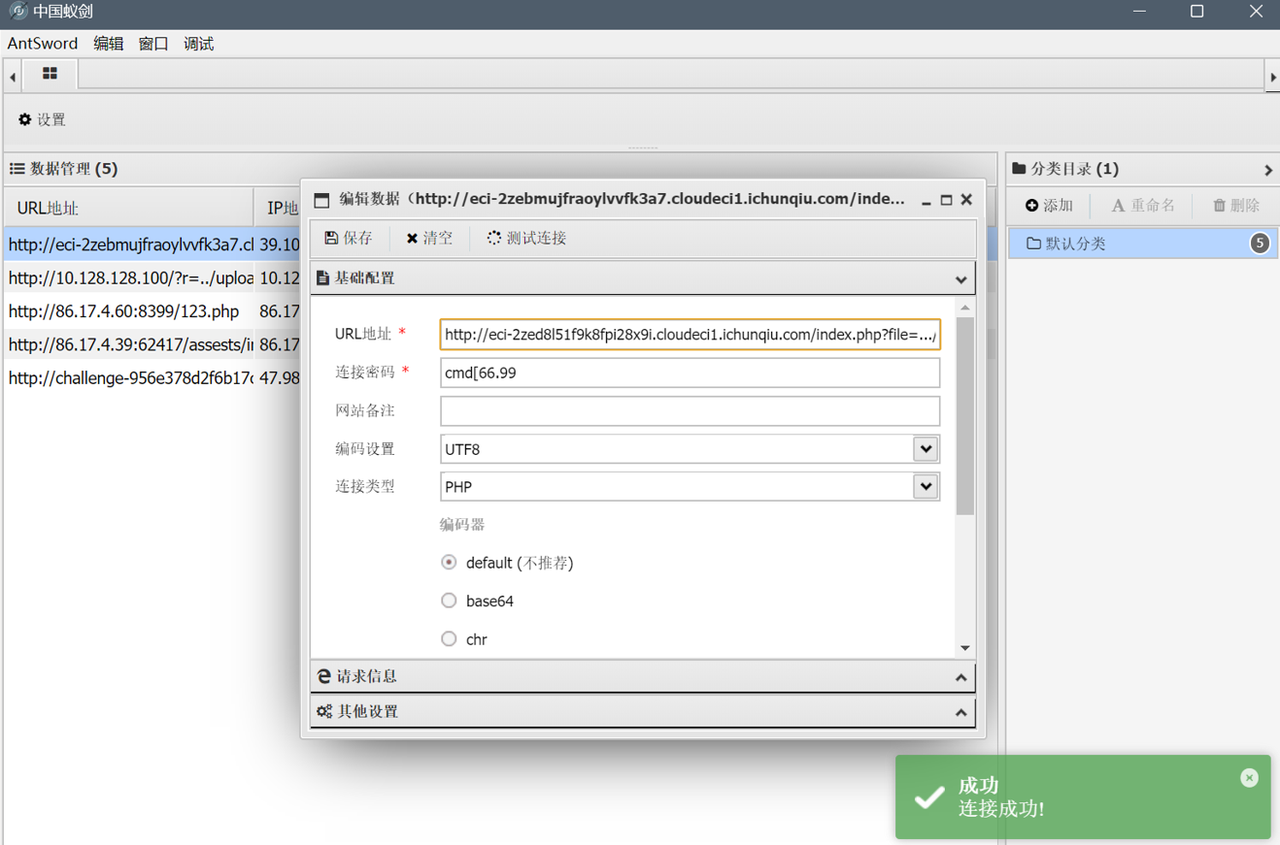
Task: Close the 编辑数据 dialog
Action: coord(967,199)
